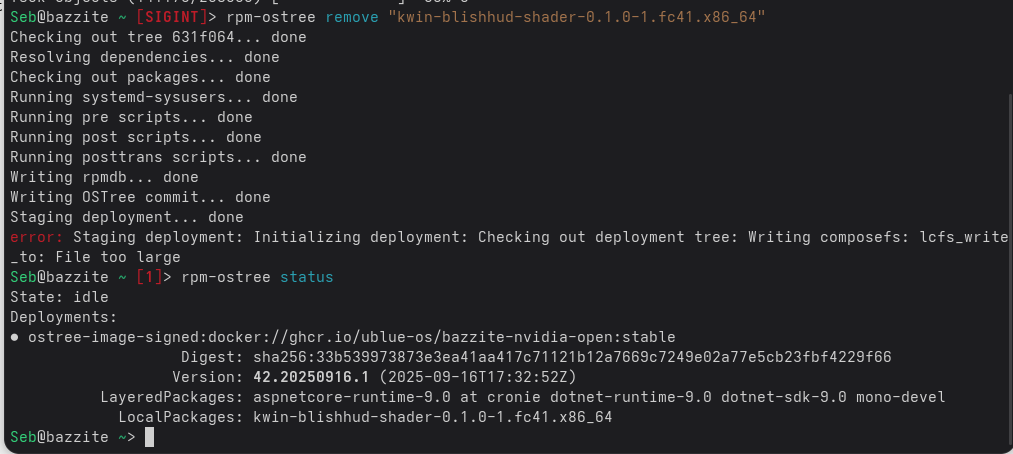Viewport: 1013px width, 454px height.
Task: Click the sha256 digest hash value
Action: pos(572,357)
